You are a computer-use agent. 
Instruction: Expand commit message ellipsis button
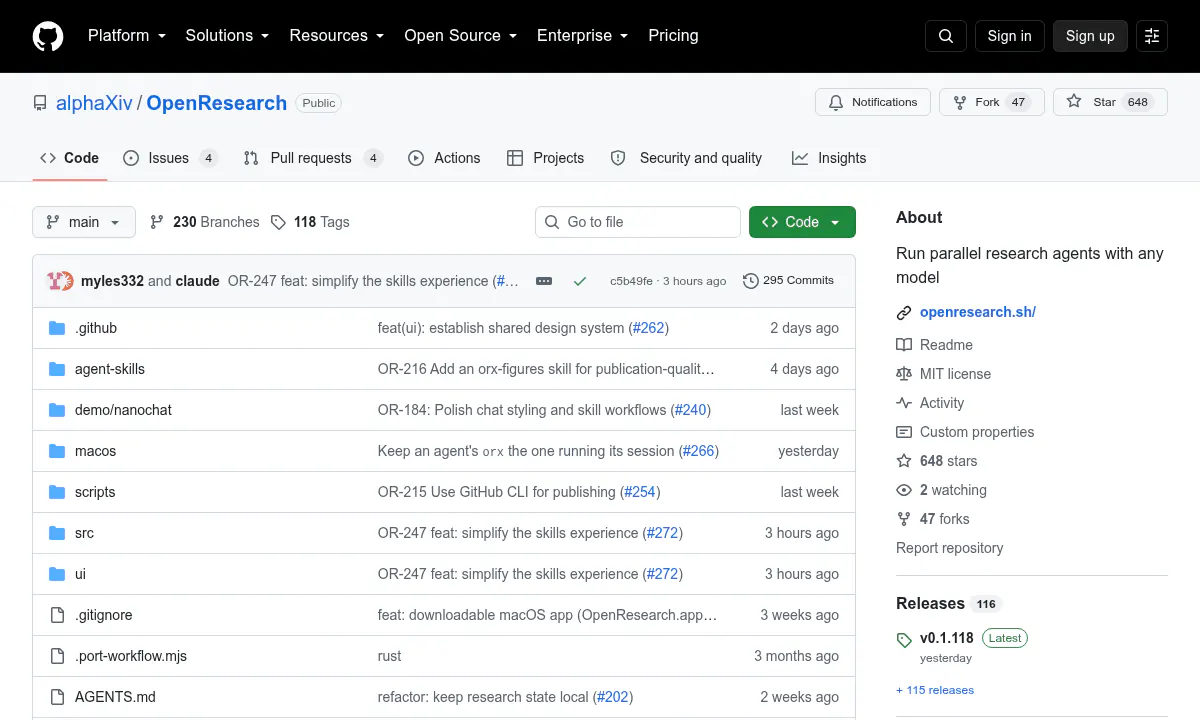pos(544,281)
